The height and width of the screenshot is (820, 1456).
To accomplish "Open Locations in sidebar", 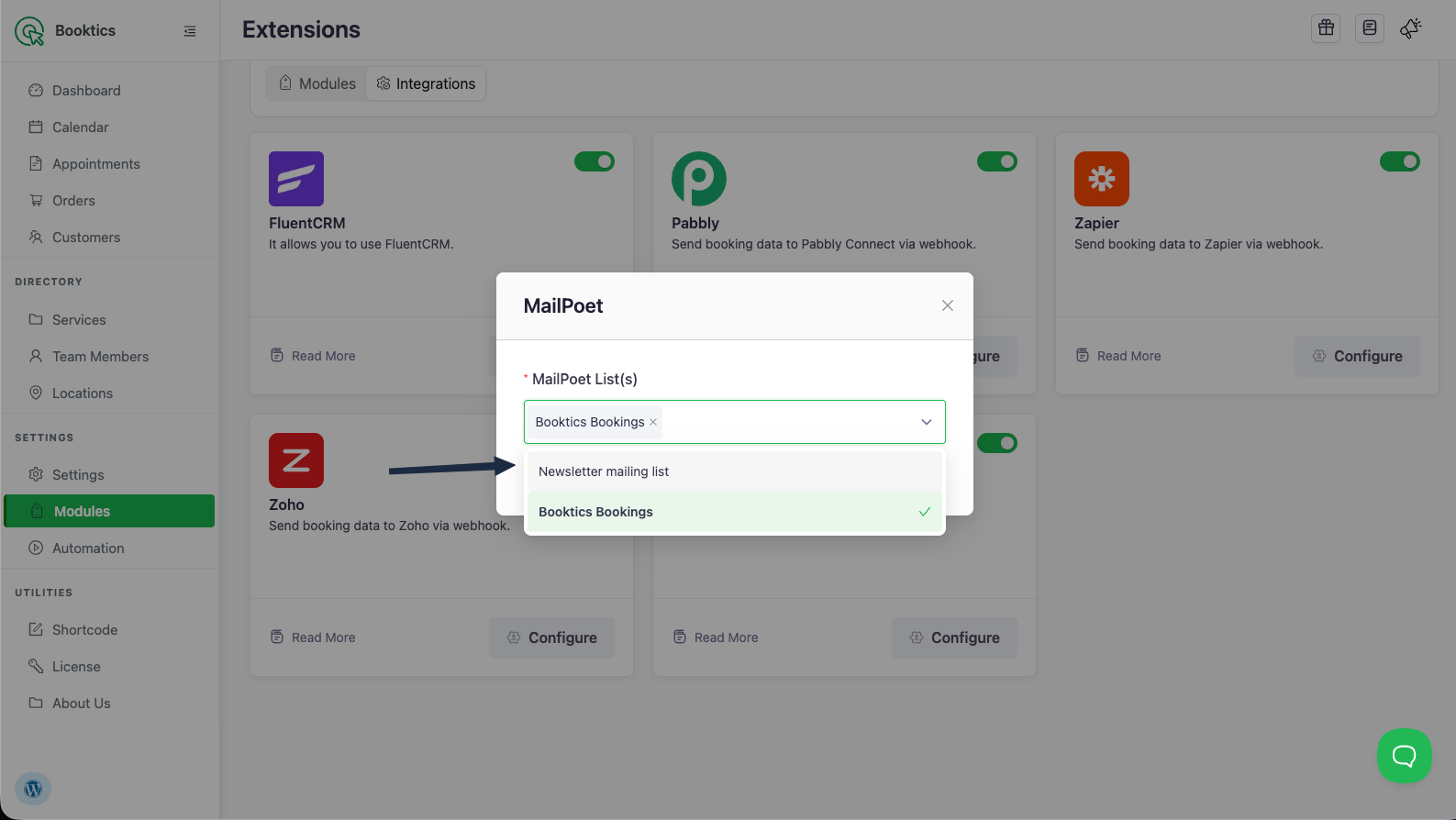I will tap(109, 393).
